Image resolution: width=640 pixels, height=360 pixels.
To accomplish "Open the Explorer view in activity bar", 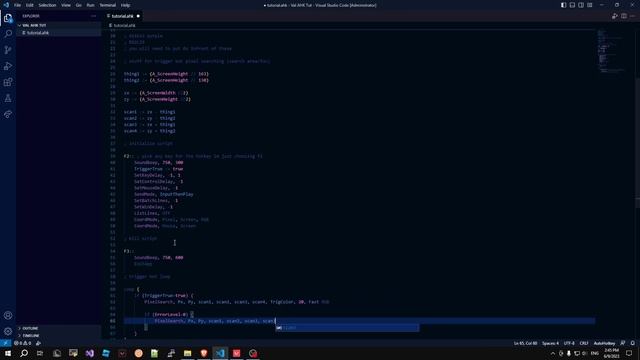I will (x=8, y=18).
